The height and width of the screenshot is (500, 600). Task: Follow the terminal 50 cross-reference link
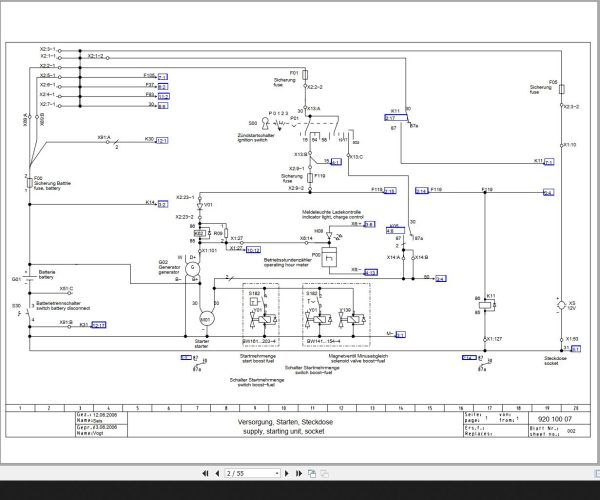(440, 279)
